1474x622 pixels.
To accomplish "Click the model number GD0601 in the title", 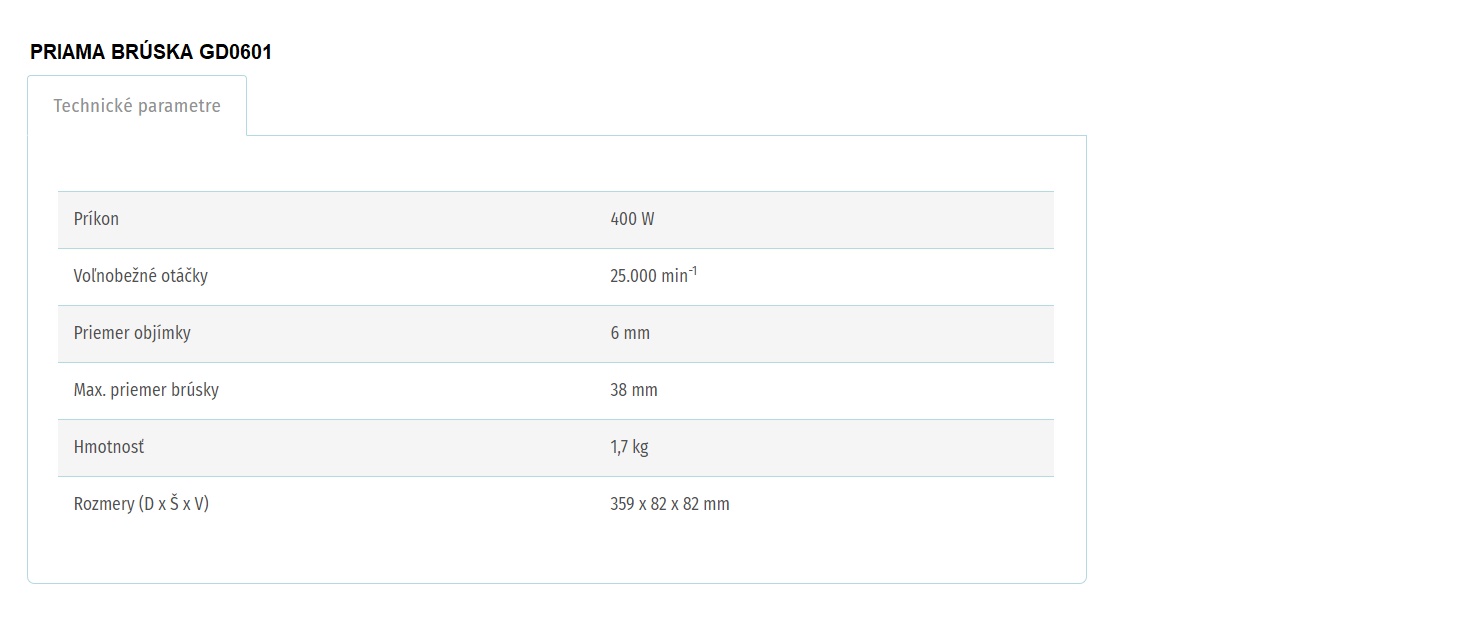I will point(235,53).
